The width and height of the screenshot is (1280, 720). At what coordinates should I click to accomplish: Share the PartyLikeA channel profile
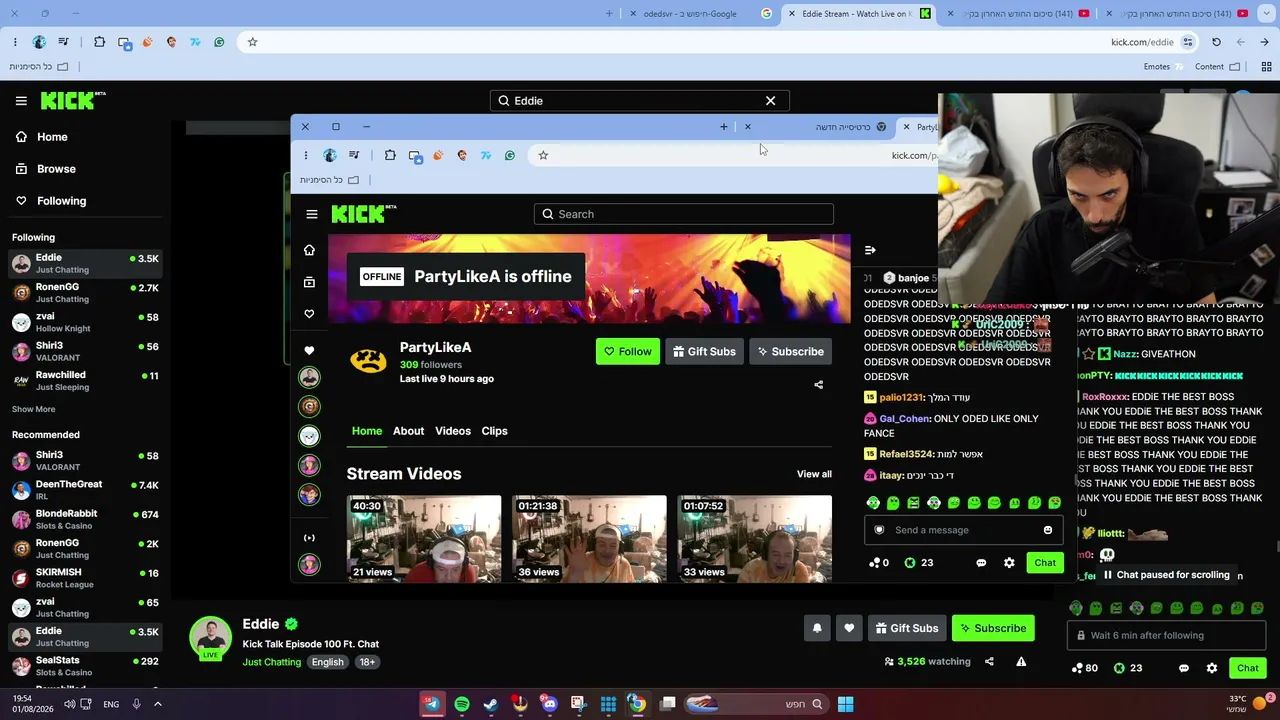tap(818, 385)
